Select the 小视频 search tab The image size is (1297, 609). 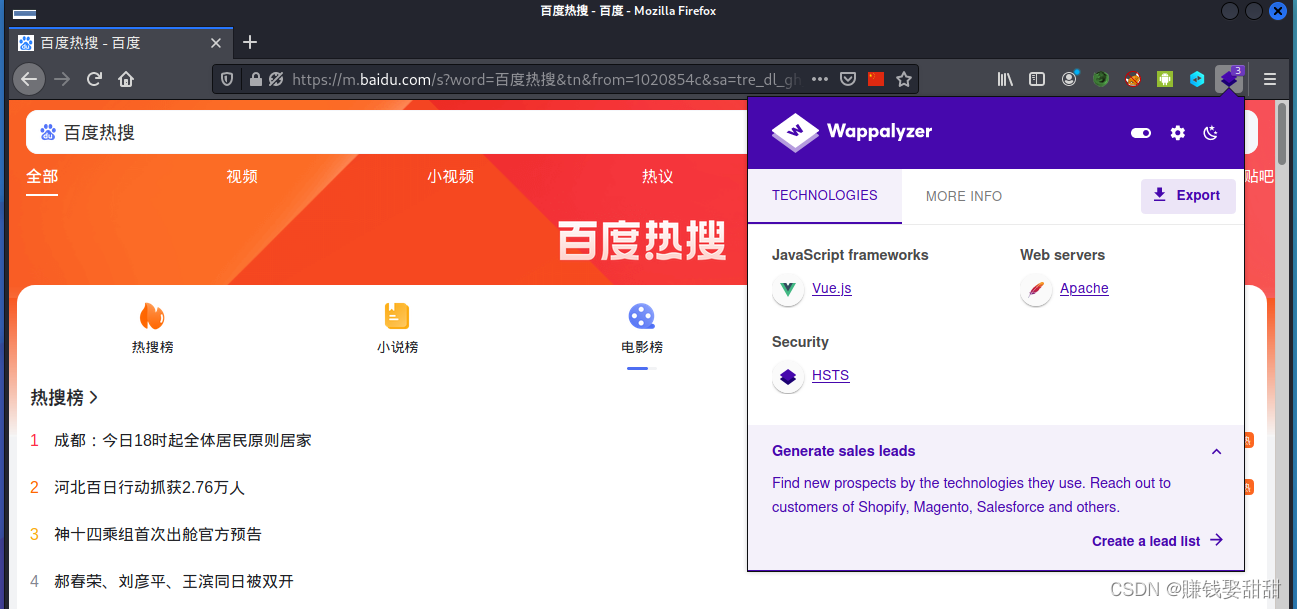coord(450,177)
